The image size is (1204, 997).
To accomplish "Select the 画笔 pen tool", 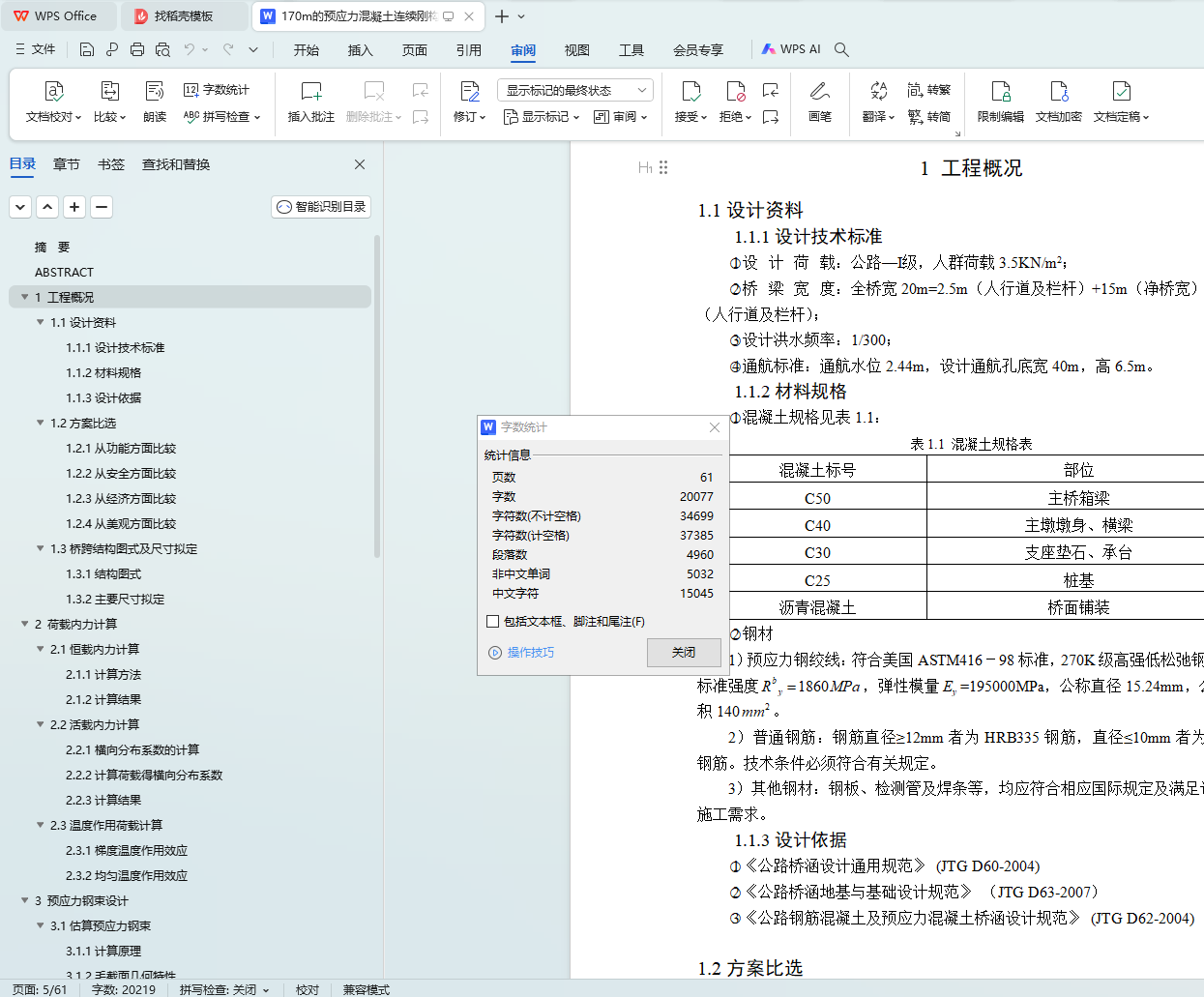I will coord(819,103).
